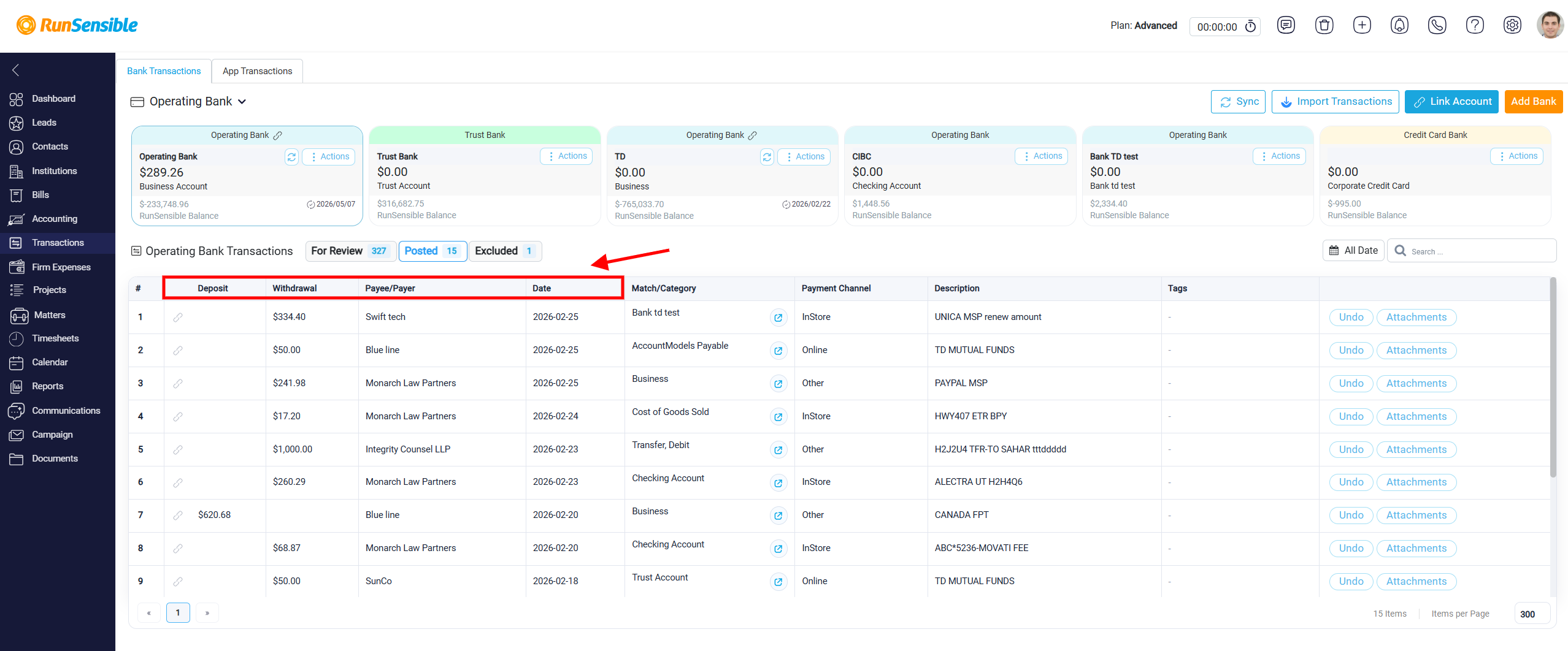Open the trash bin icon in header
The height and width of the screenshot is (651, 1568).
1324,25
